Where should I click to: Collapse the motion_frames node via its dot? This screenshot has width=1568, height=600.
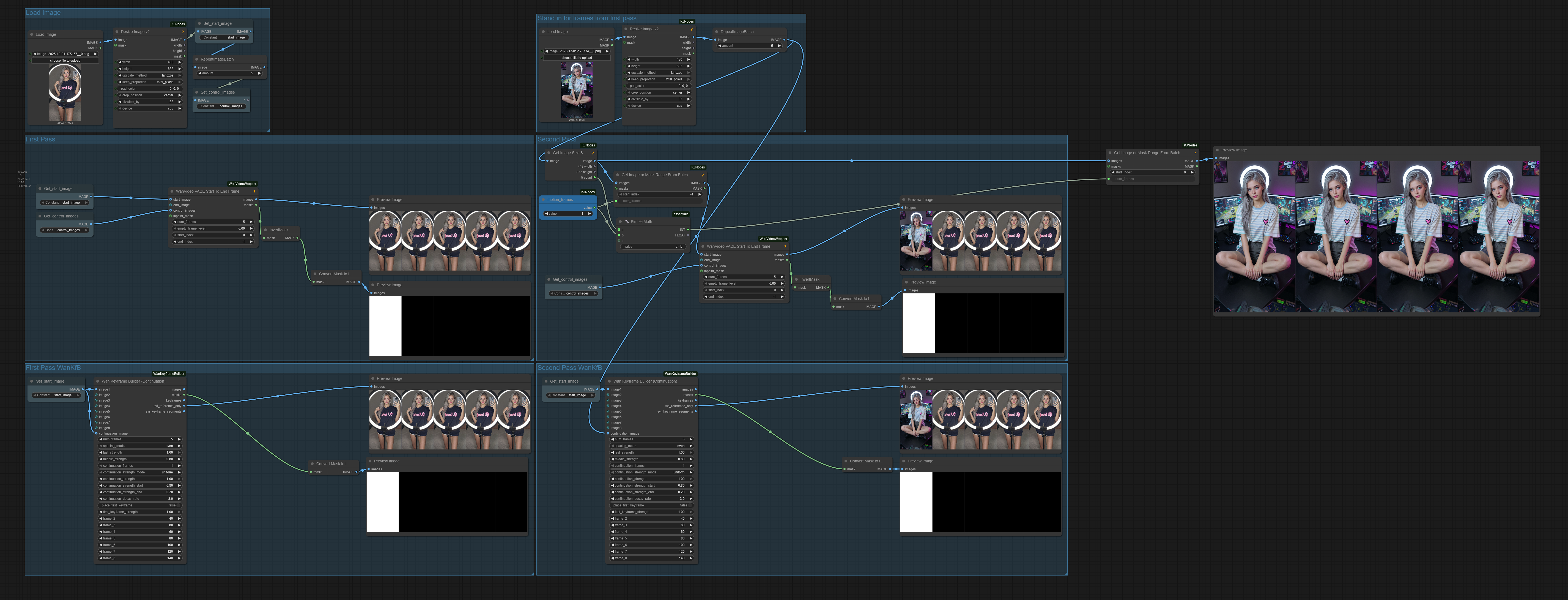pos(543,200)
